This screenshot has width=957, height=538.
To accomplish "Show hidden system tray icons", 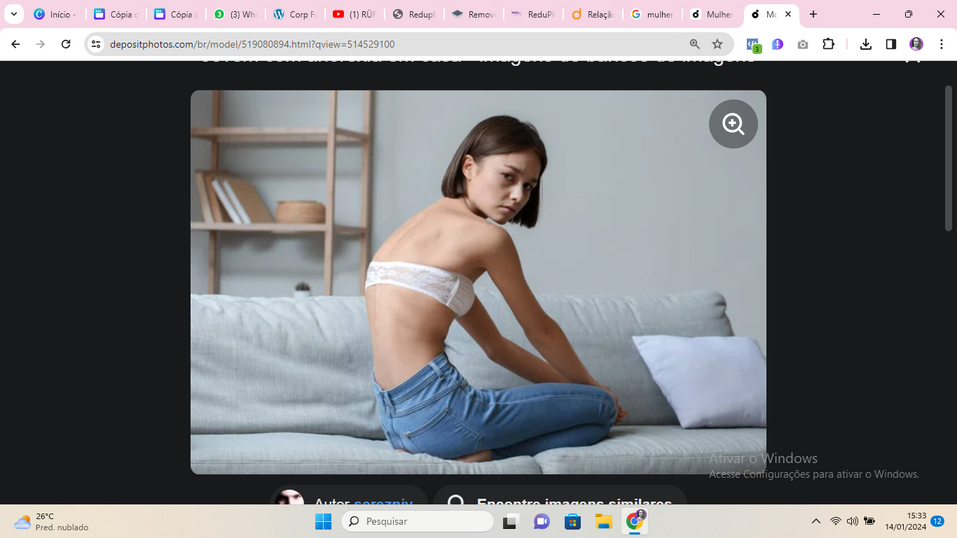I will pos(816,521).
